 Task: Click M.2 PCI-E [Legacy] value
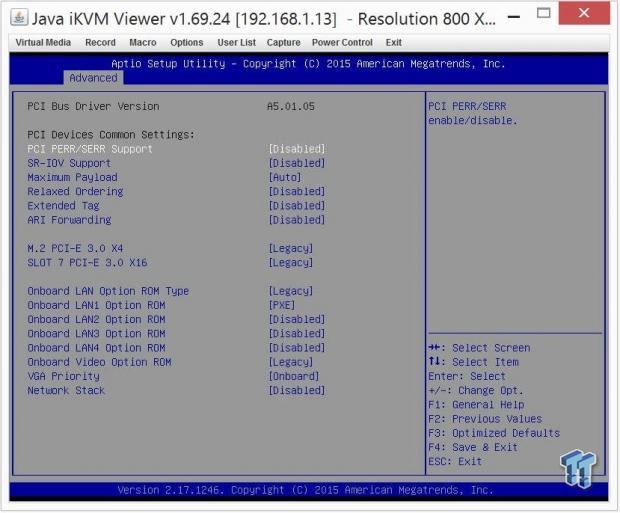pyautogui.click(x=291, y=249)
